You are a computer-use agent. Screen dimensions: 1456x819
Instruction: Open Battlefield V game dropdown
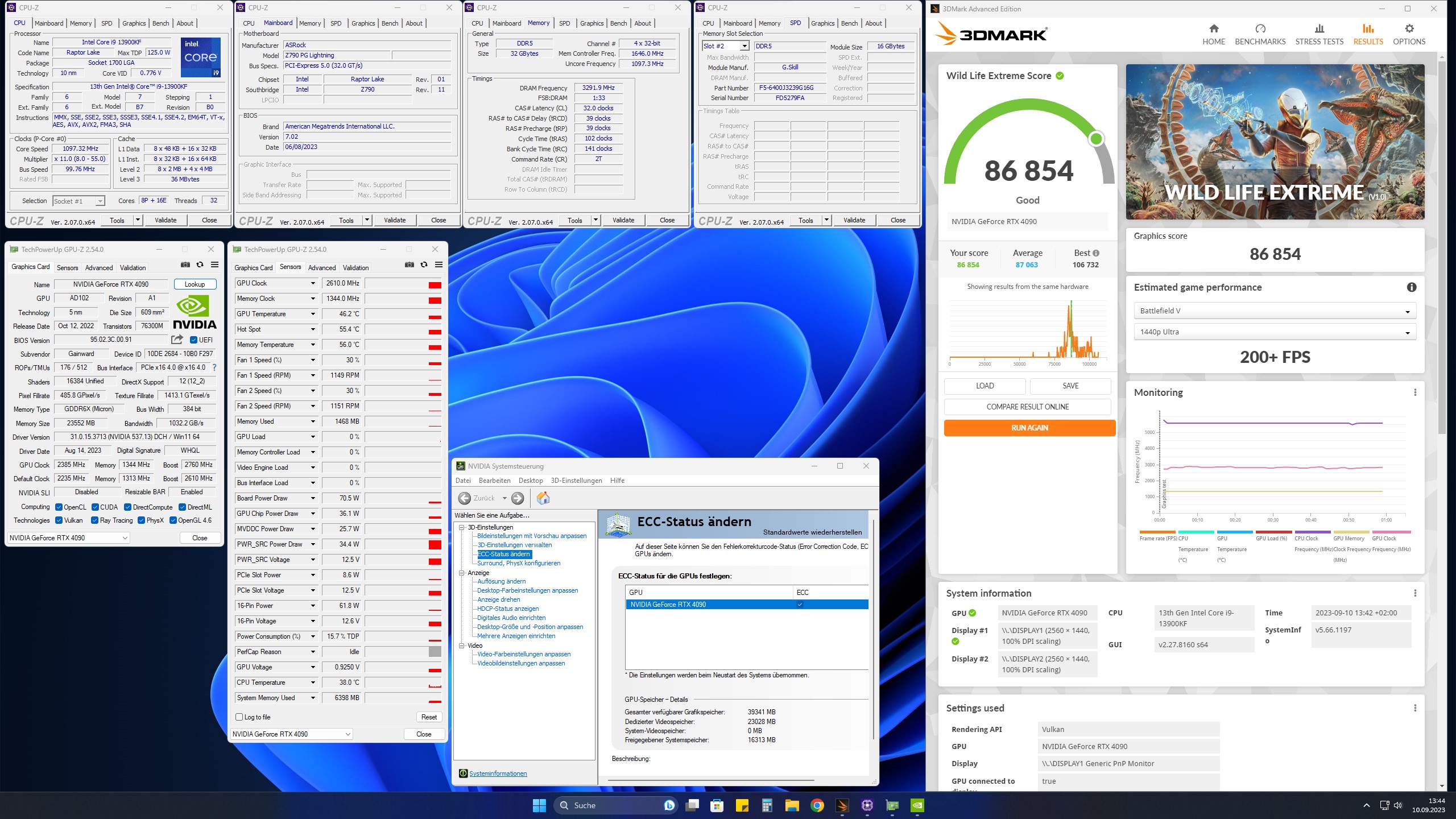point(1275,311)
